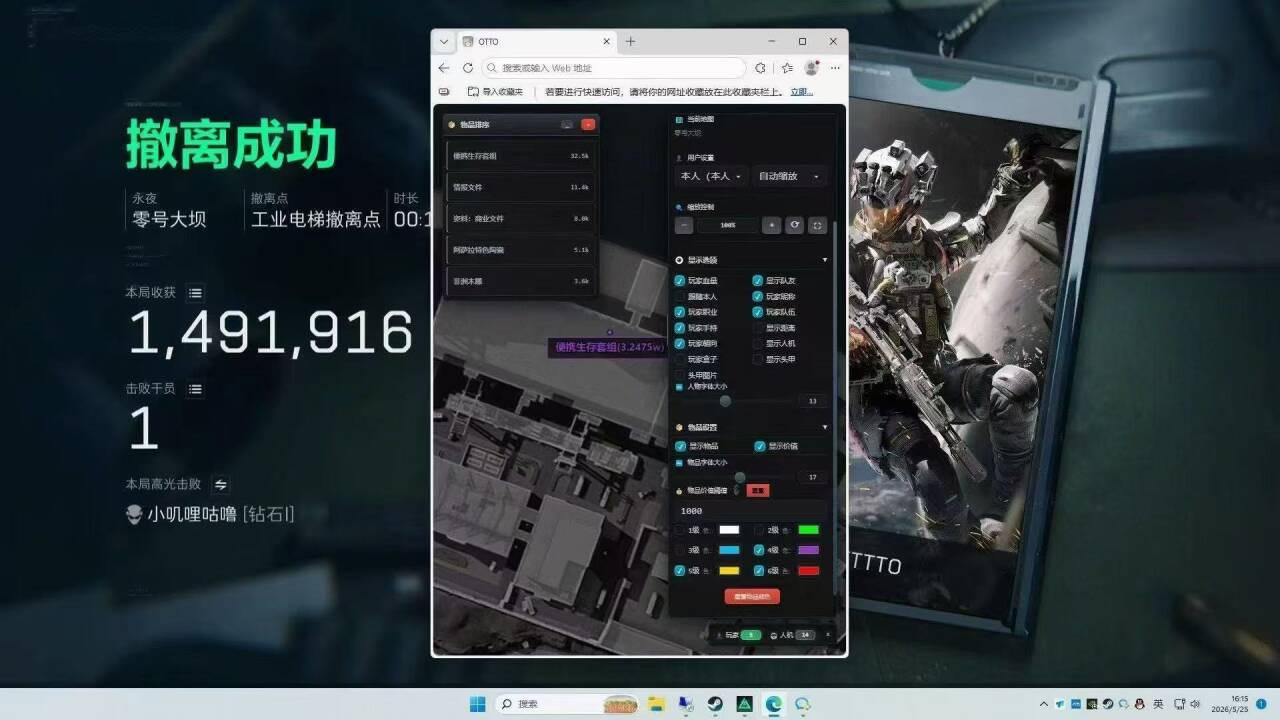1280x720 pixels.
Task: Open 本局收获 list icon
Action: click(195, 293)
